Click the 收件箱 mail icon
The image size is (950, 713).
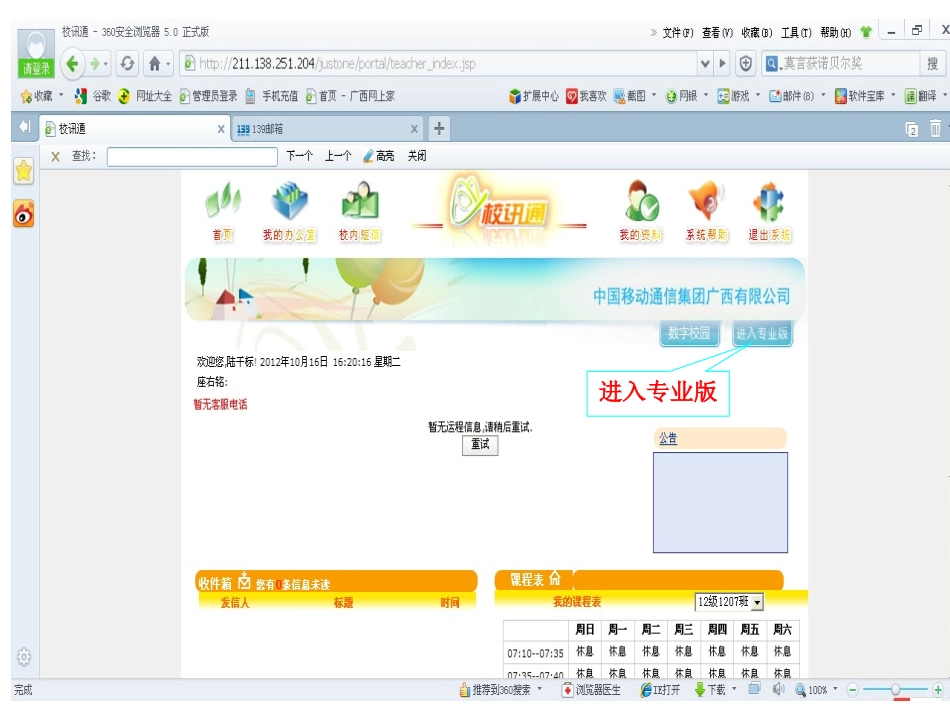click(244, 580)
